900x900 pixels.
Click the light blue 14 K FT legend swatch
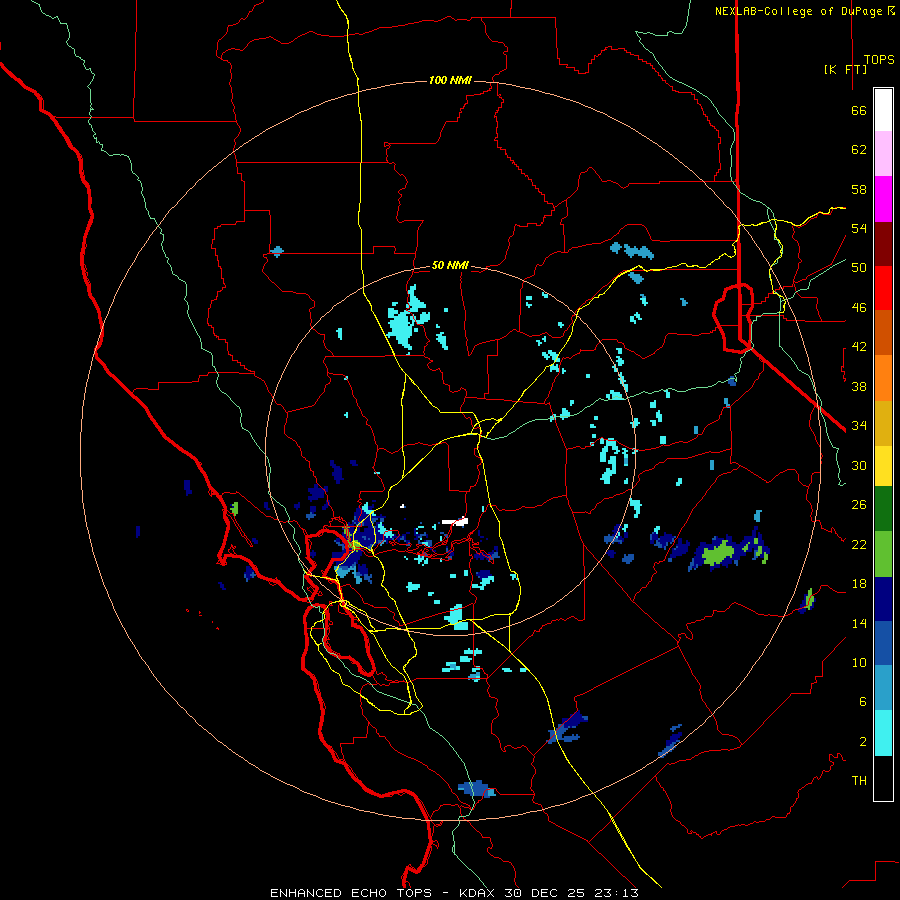click(883, 688)
